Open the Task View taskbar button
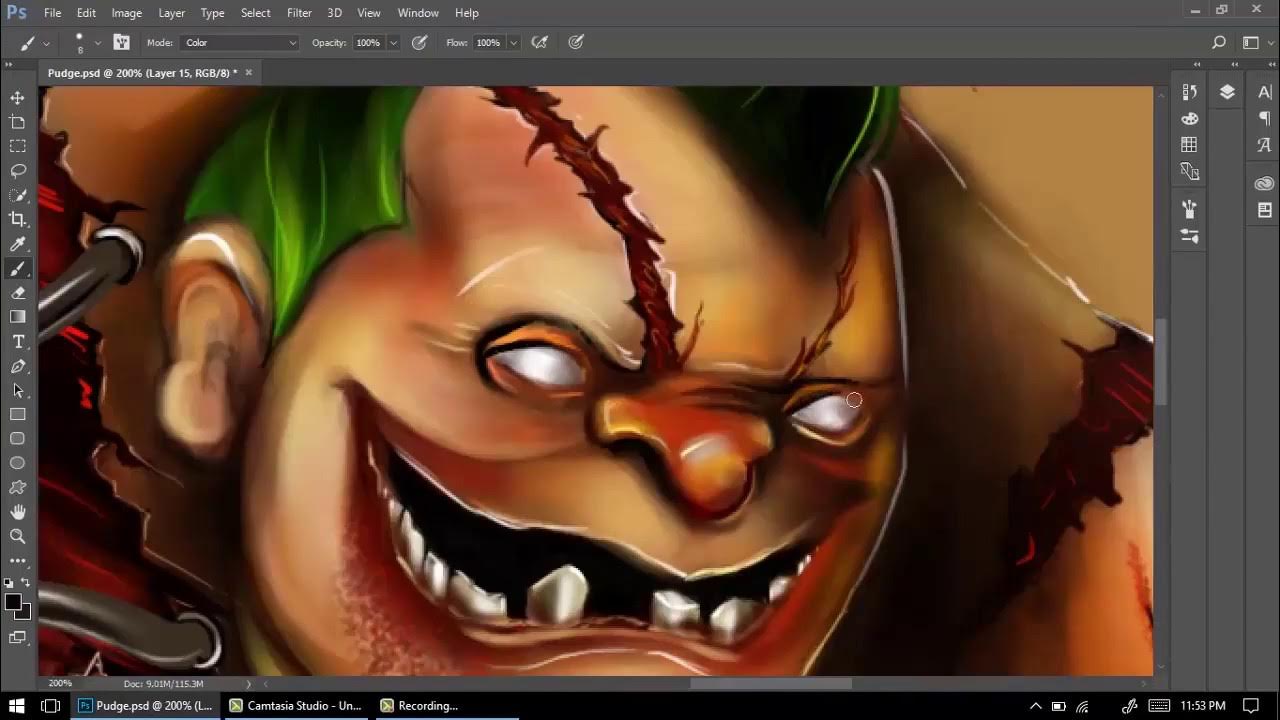Screen dimensions: 1280x720 50,705
